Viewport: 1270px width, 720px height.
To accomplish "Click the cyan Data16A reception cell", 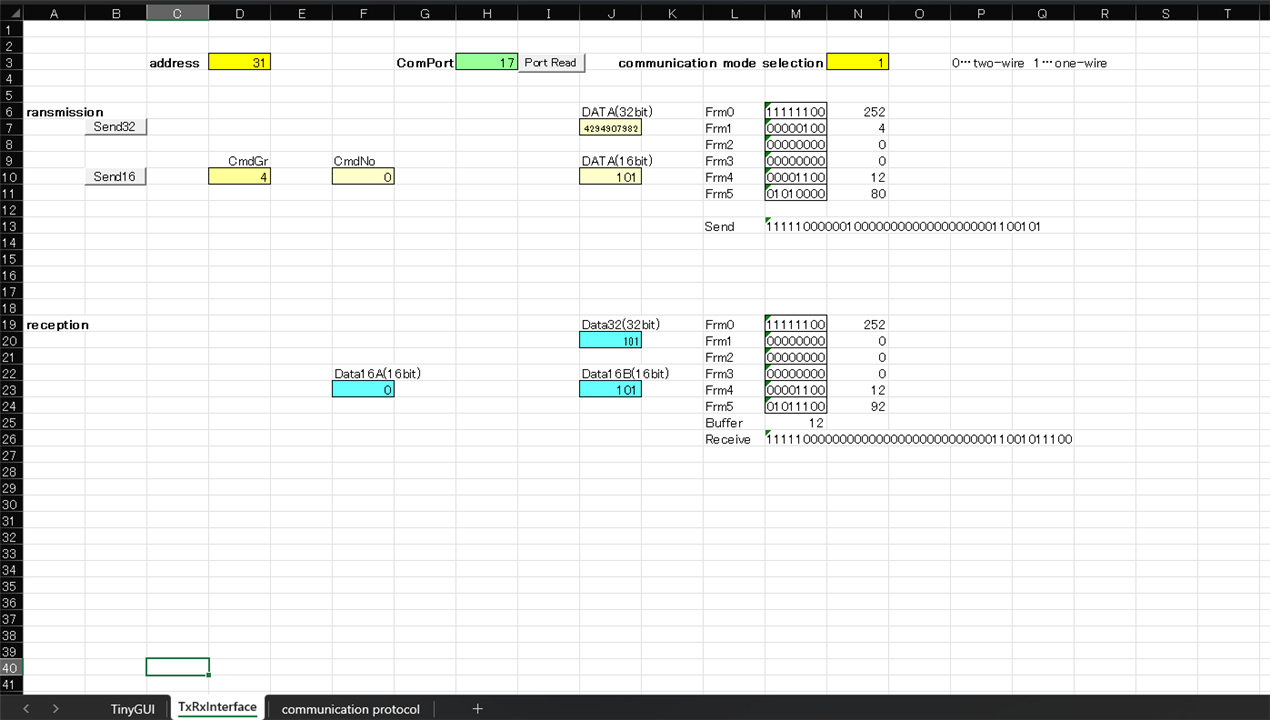I will click(363, 390).
